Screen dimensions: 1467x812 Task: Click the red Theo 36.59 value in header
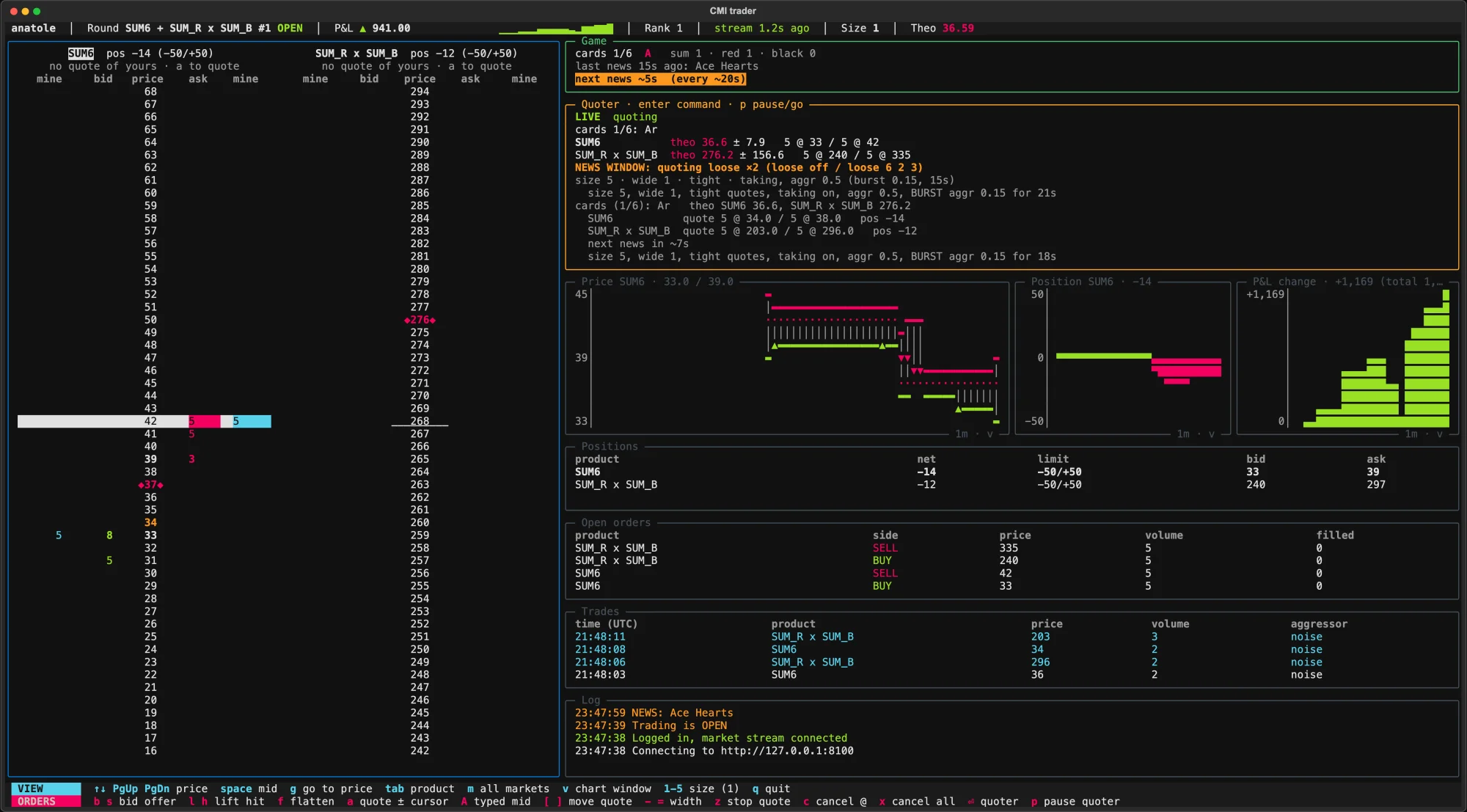pyautogui.click(x=958, y=29)
